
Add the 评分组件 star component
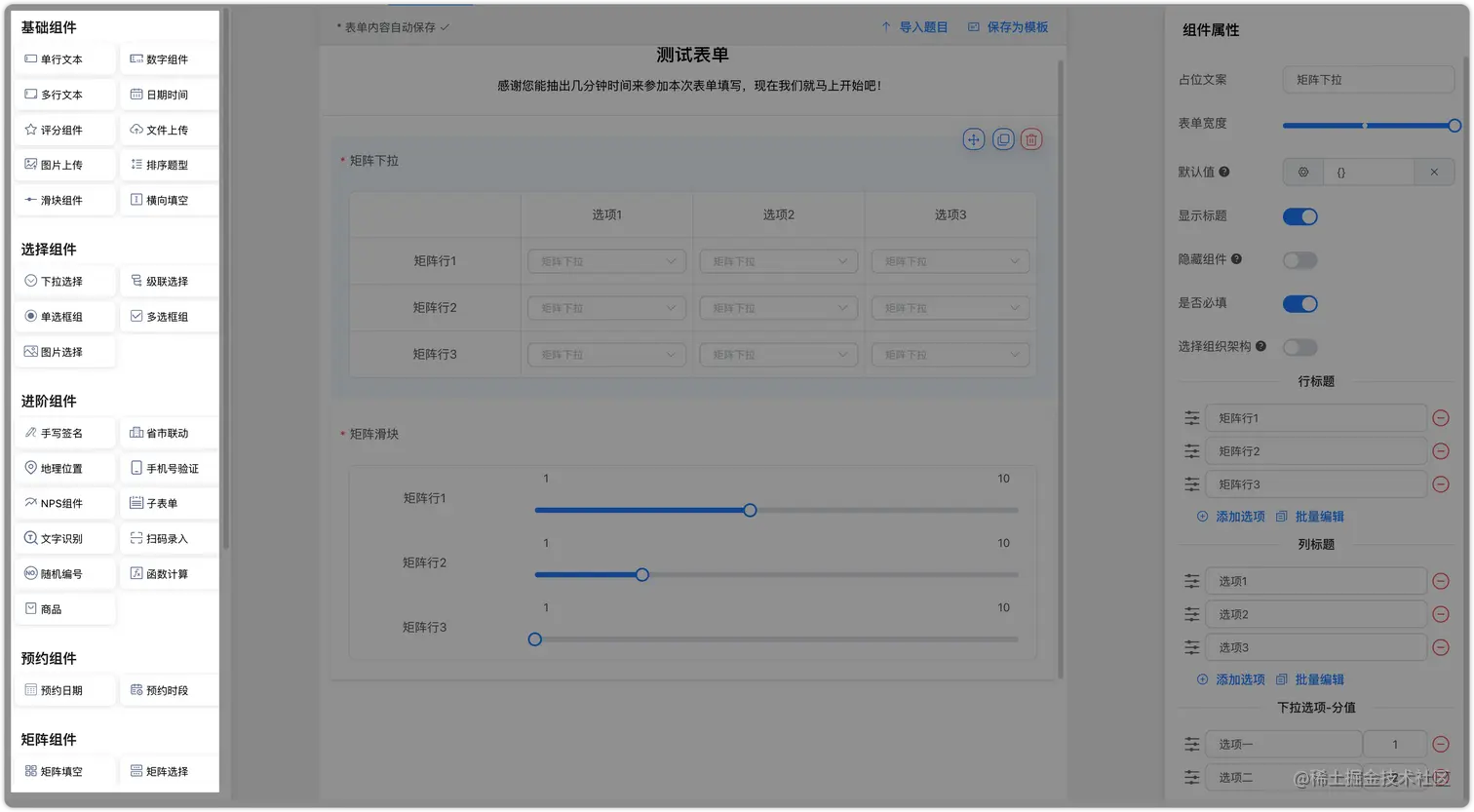[65, 130]
